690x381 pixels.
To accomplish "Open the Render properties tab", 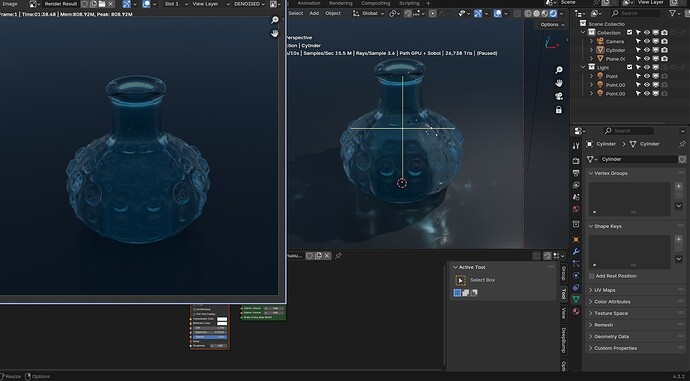I will [576, 161].
